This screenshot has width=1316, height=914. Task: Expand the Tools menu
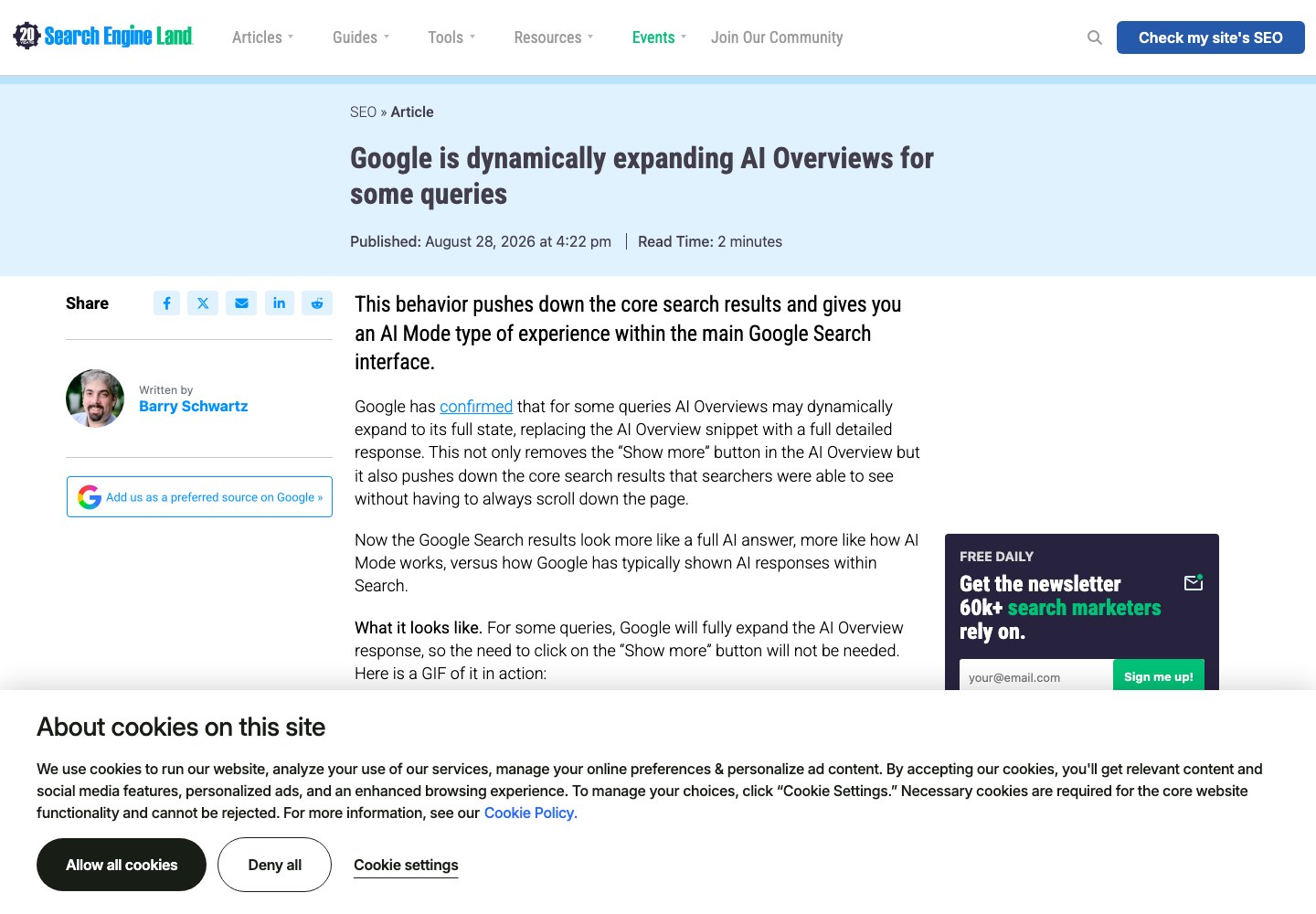point(451,37)
